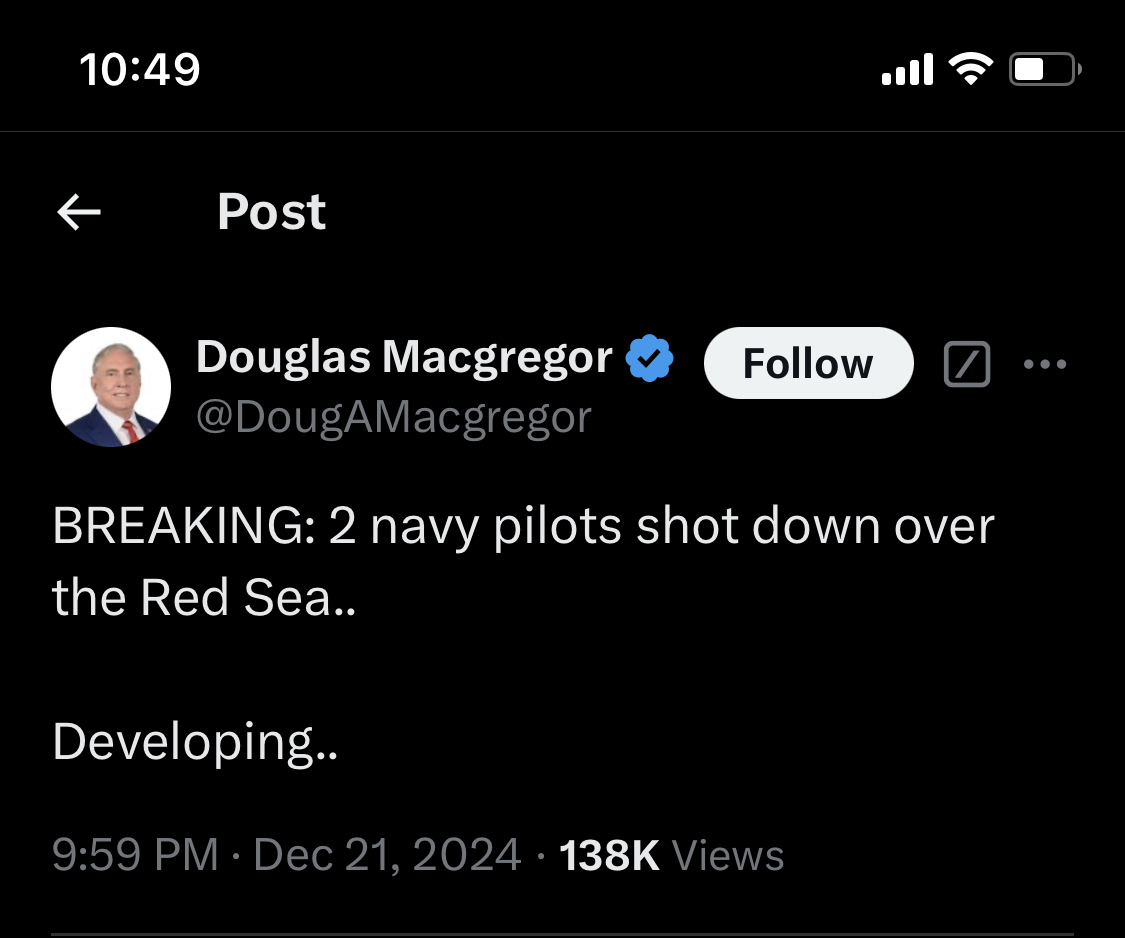Tap the battery indicator icon
Viewport: 1125px width, 938px height.
(x=1045, y=70)
